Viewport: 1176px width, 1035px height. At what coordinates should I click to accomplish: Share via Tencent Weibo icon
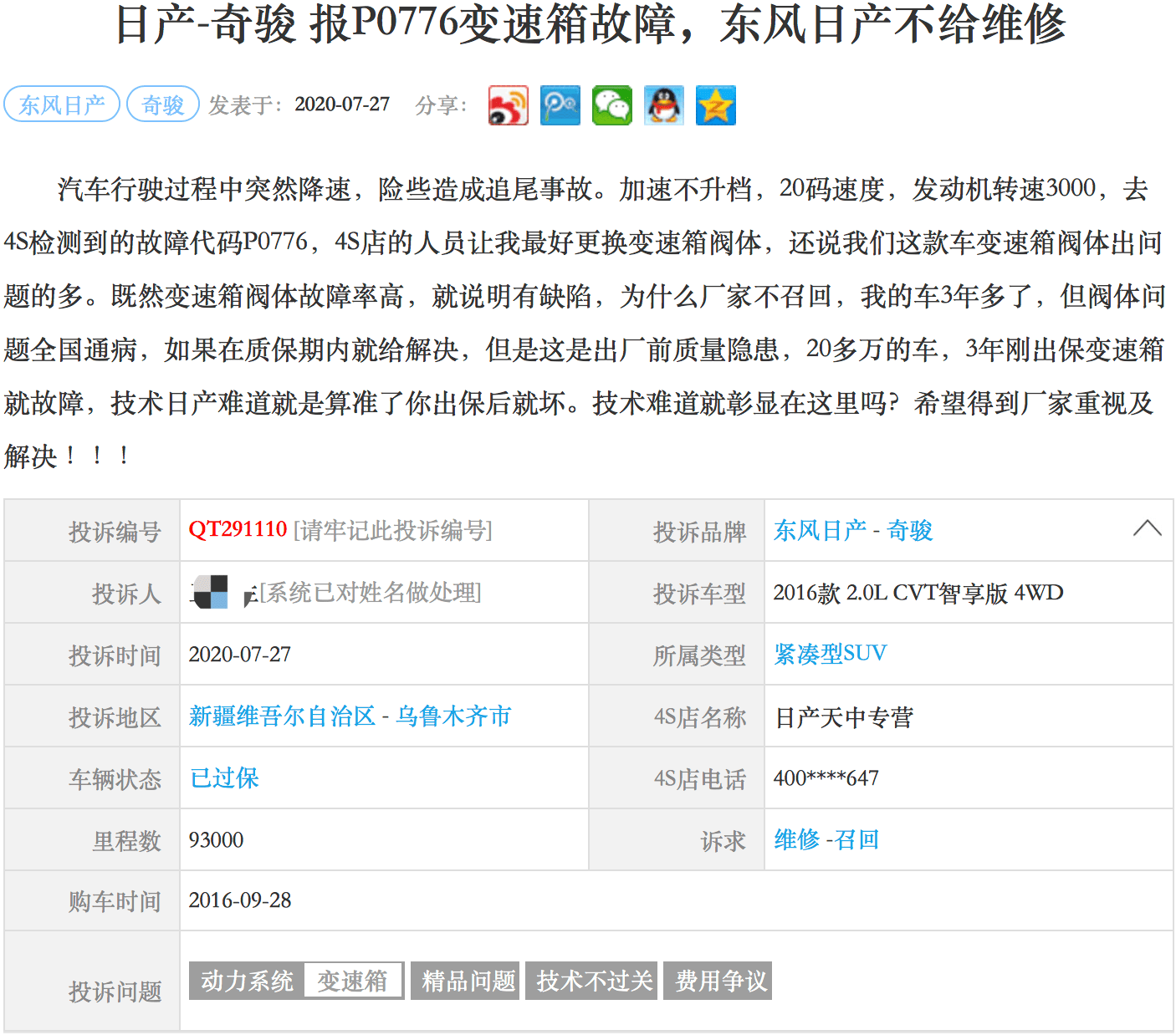click(560, 105)
